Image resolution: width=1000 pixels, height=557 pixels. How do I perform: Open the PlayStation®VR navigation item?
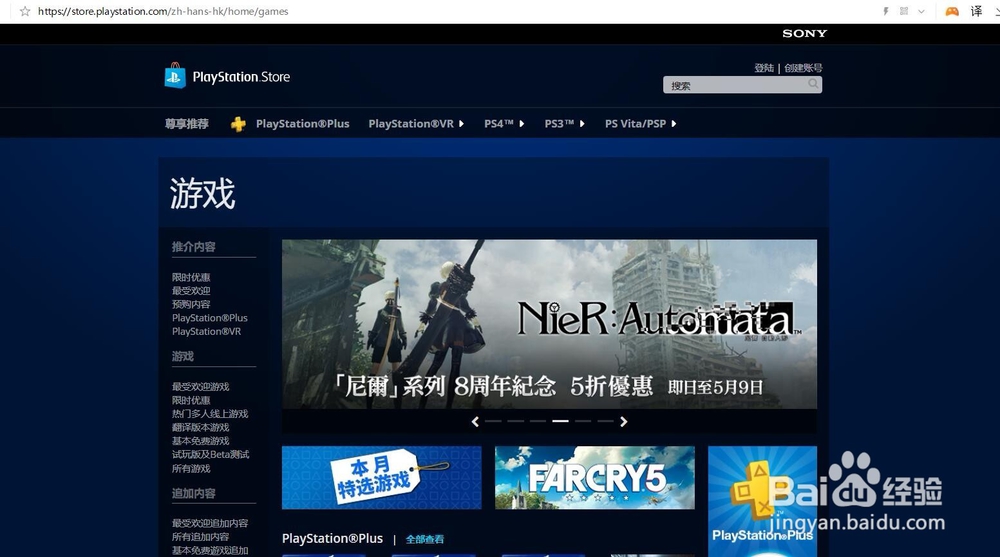tap(411, 124)
